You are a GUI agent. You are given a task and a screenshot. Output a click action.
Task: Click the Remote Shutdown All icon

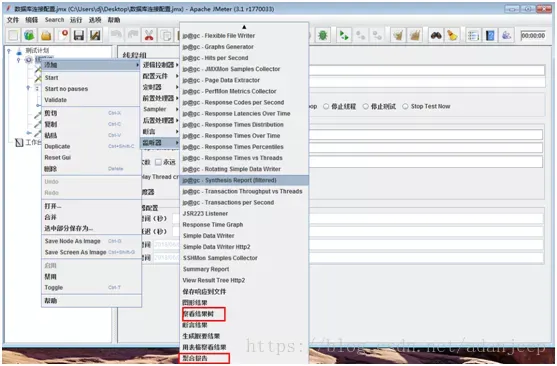[377, 35]
